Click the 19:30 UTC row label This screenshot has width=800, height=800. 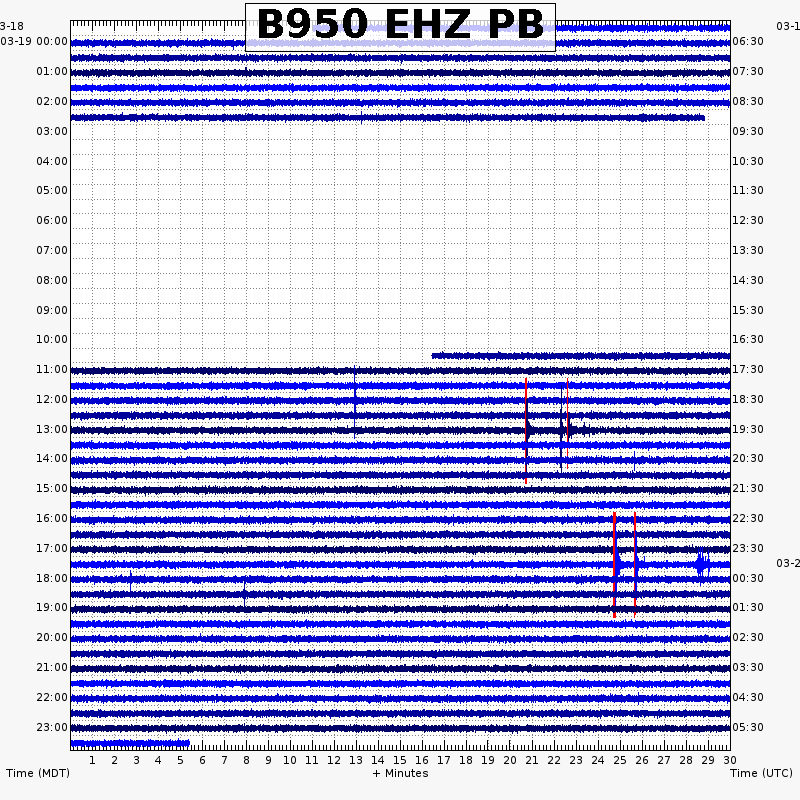(x=748, y=429)
